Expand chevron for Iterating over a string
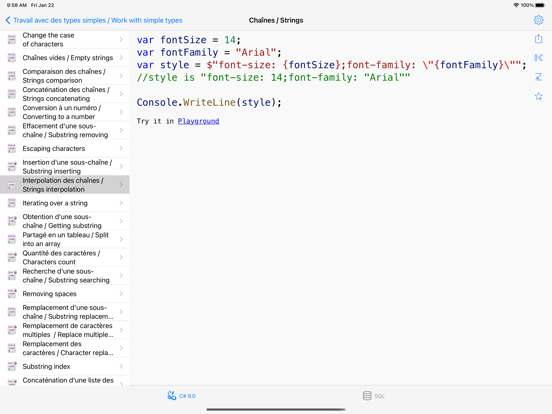The image size is (552, 414). click(121, 203)
